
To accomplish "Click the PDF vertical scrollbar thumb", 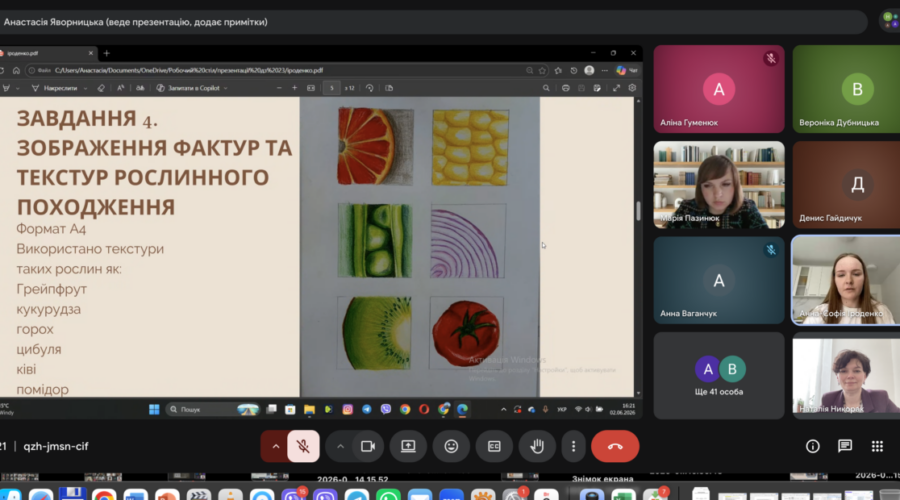I will pyautogui.click(x=638, y=211).
